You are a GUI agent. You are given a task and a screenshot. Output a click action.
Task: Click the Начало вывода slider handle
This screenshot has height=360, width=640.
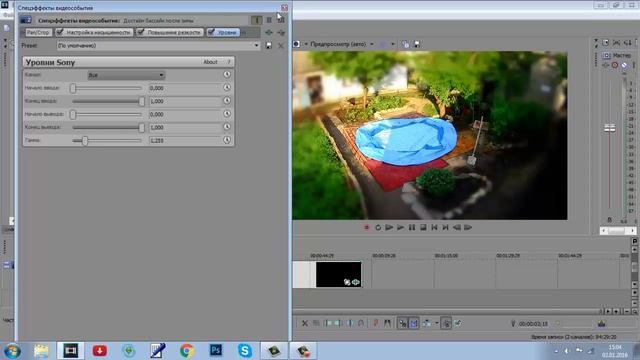73,114
